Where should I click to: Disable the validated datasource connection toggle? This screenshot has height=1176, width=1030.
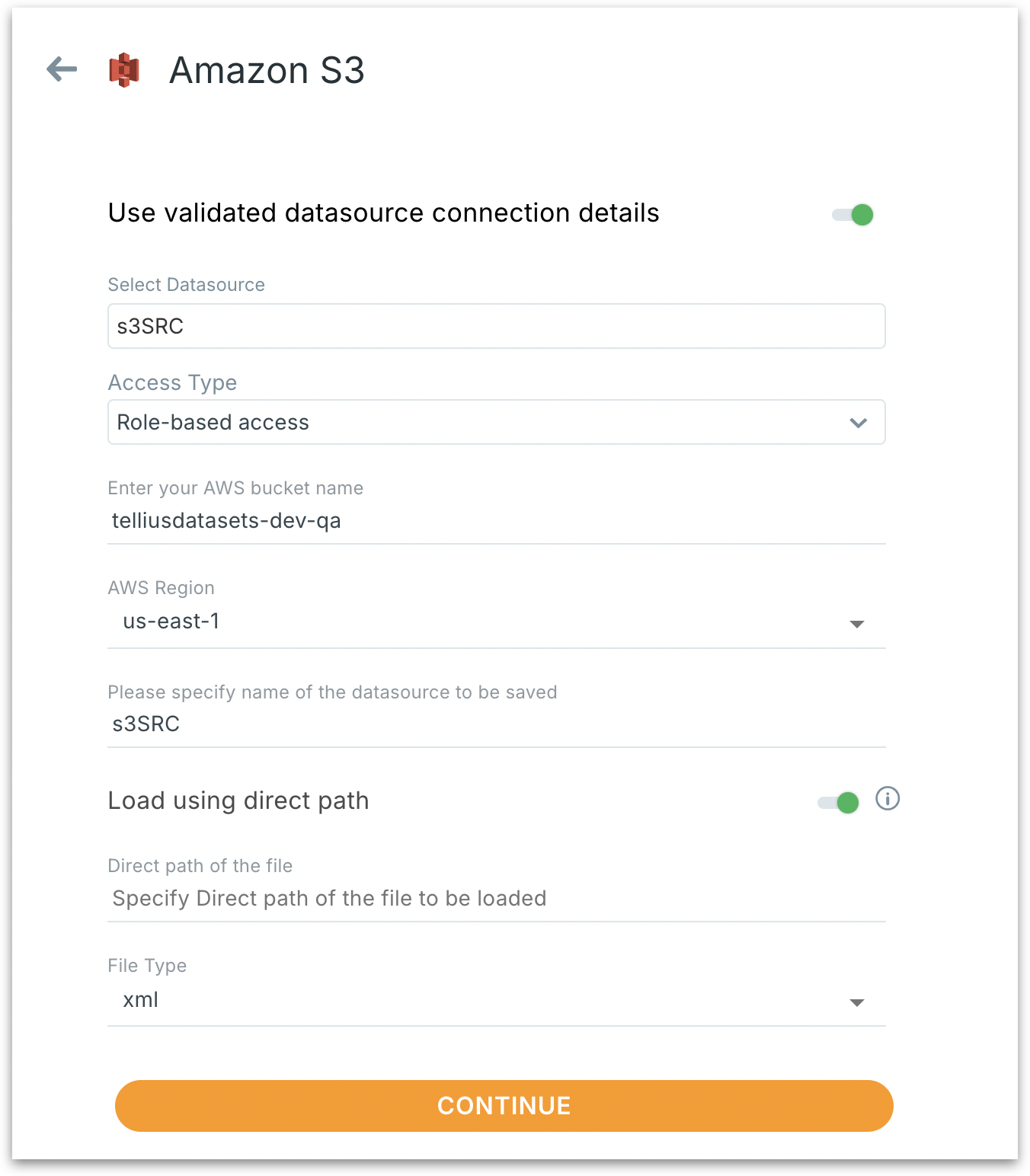853,215
